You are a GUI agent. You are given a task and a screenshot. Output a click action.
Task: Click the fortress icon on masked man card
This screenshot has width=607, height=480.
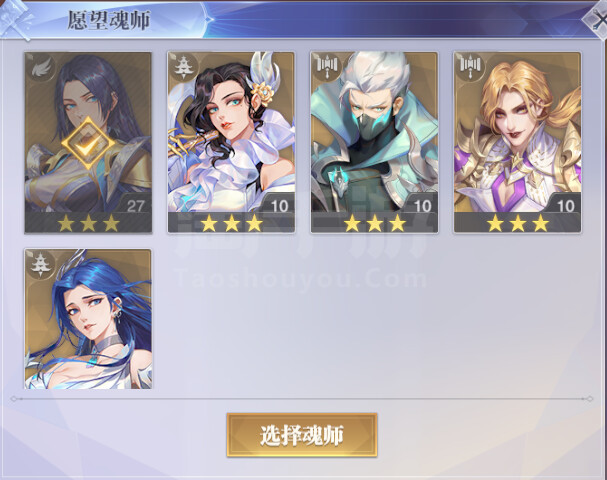click(327, 67)
